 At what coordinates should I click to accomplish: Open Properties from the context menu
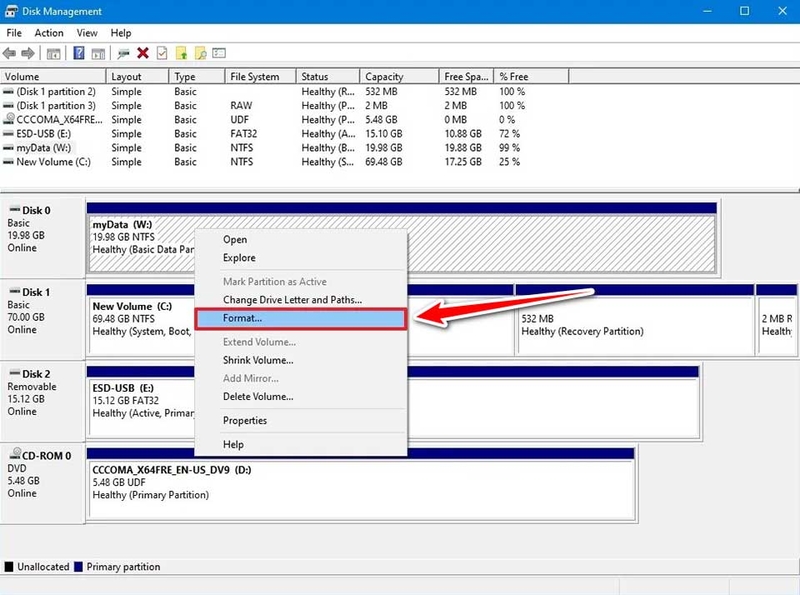(x=301, y=420)
